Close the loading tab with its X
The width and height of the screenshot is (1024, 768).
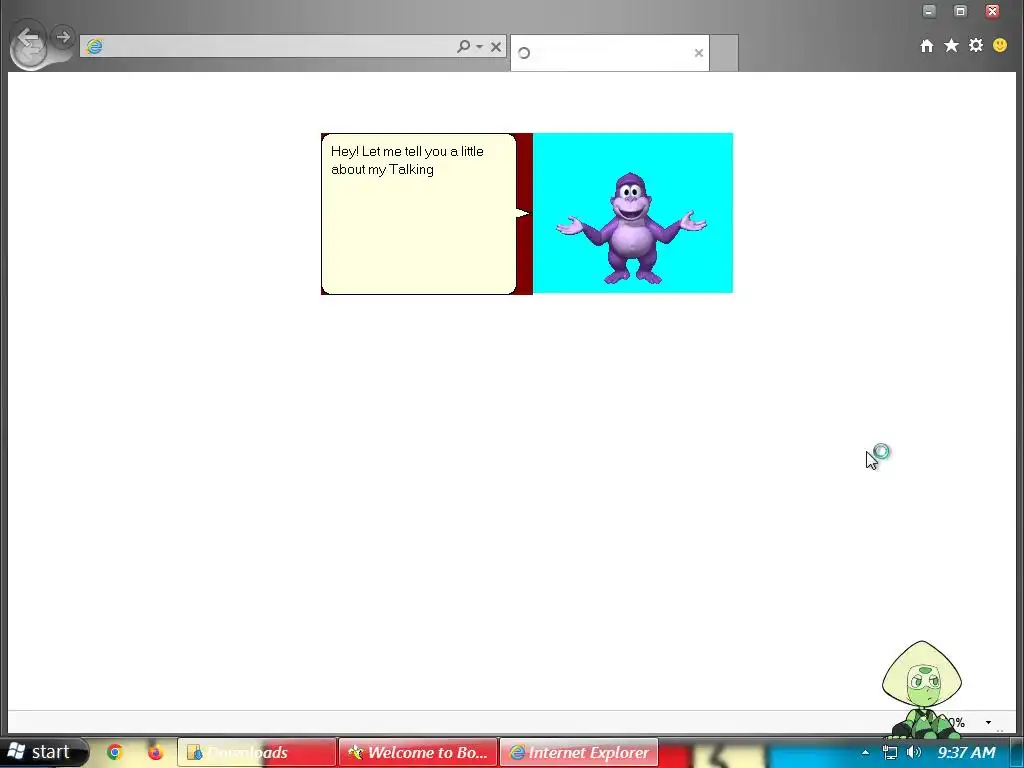point(698,53)
